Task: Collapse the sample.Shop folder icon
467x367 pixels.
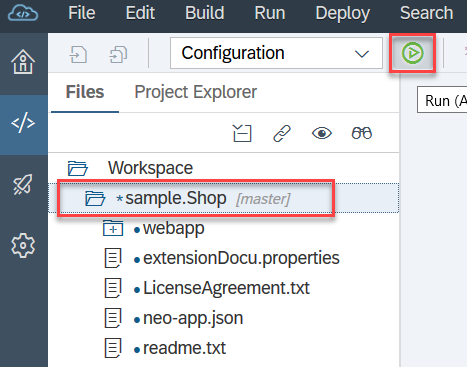Action: tap(95, 198)
